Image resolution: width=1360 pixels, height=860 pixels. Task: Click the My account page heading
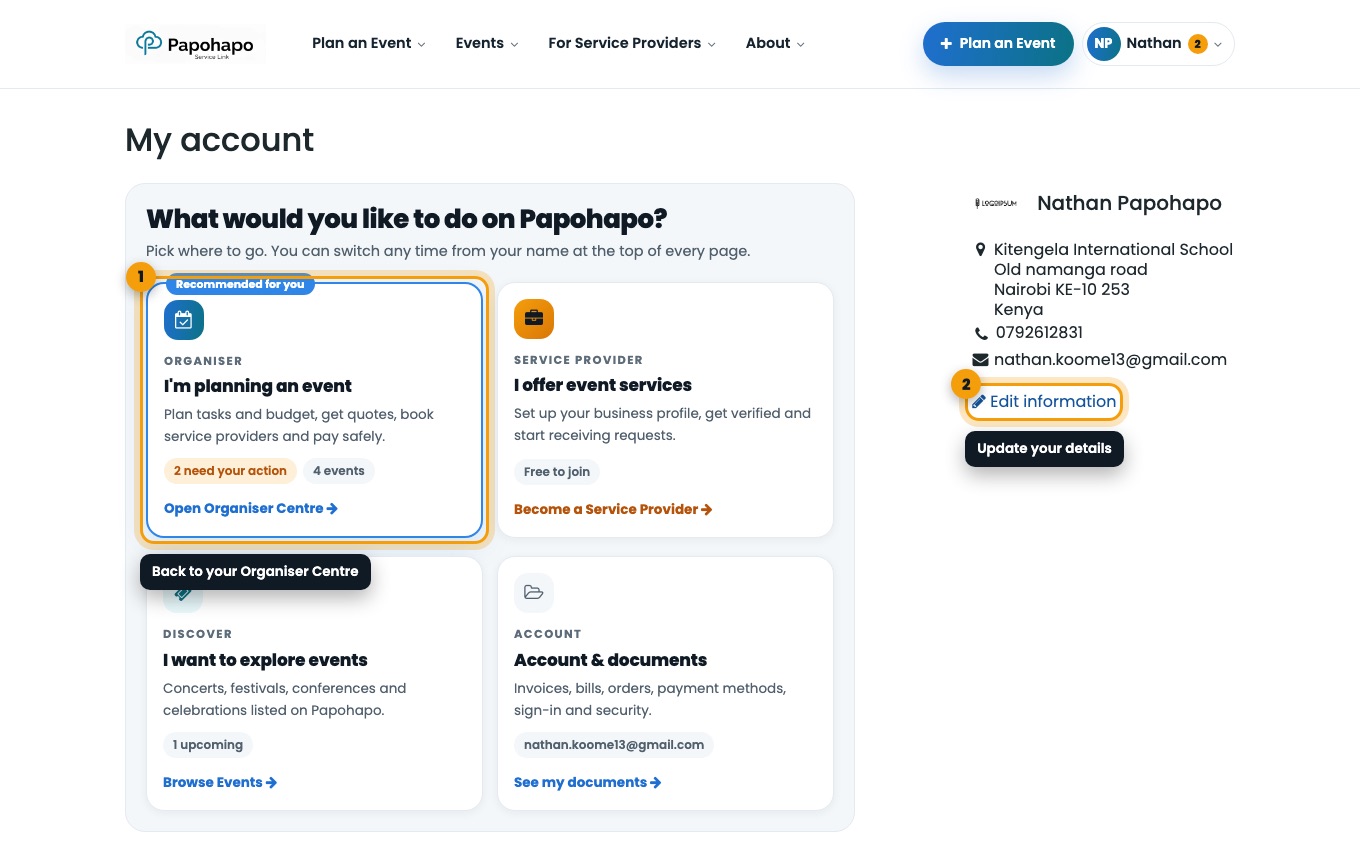click(x=220, y=140)
